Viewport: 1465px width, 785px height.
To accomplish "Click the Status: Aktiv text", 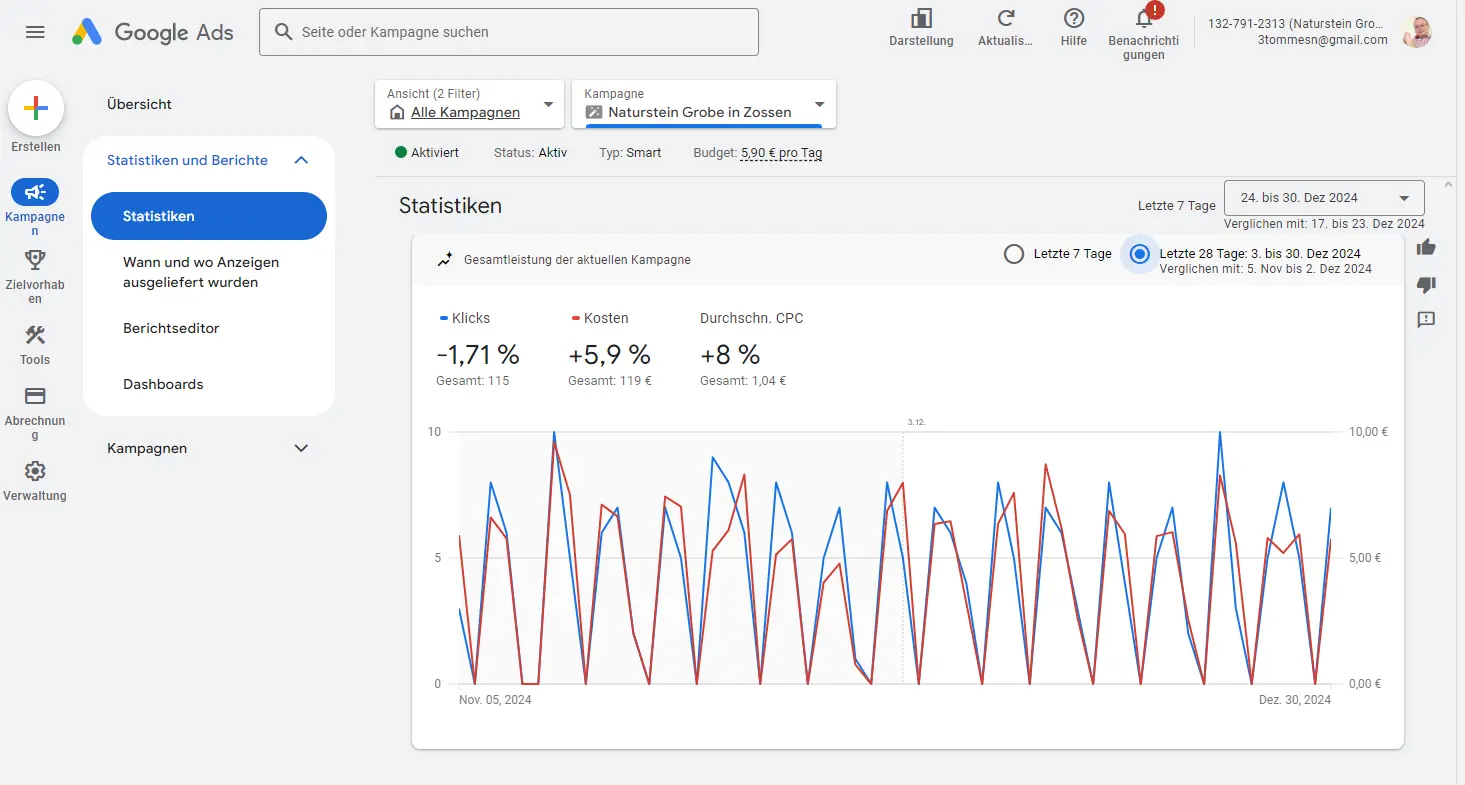I will click(x=530, y=153).
